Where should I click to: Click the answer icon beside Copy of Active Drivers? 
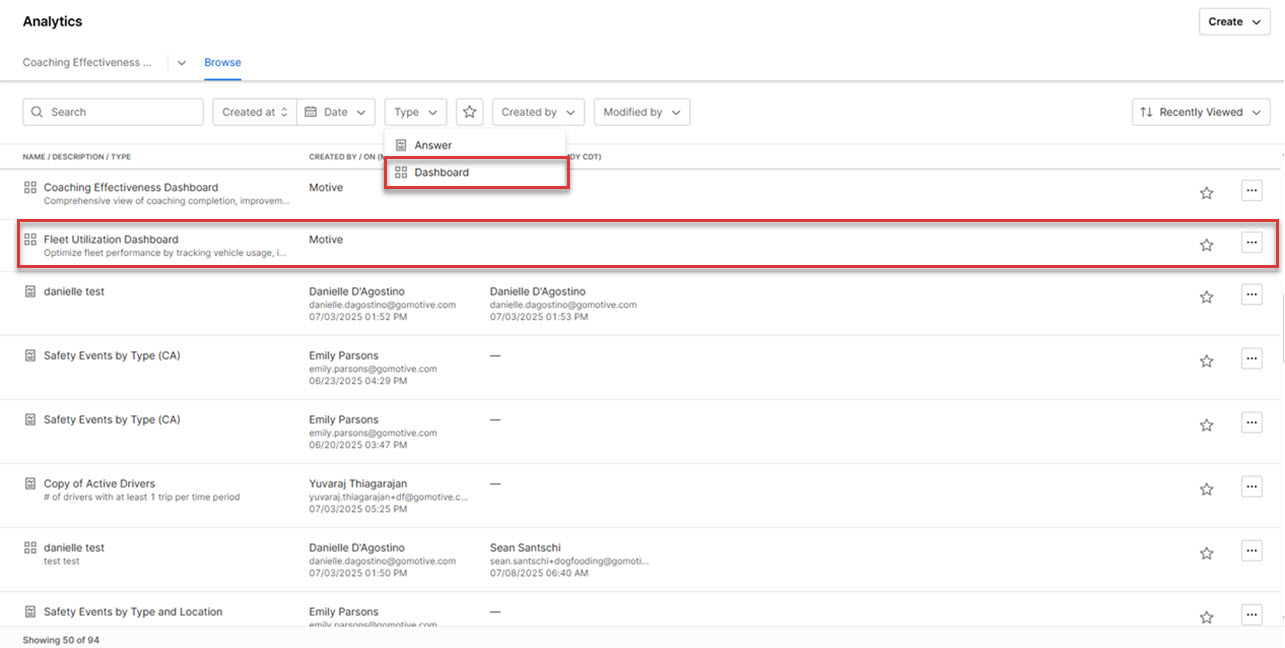[x=30, y=483]
